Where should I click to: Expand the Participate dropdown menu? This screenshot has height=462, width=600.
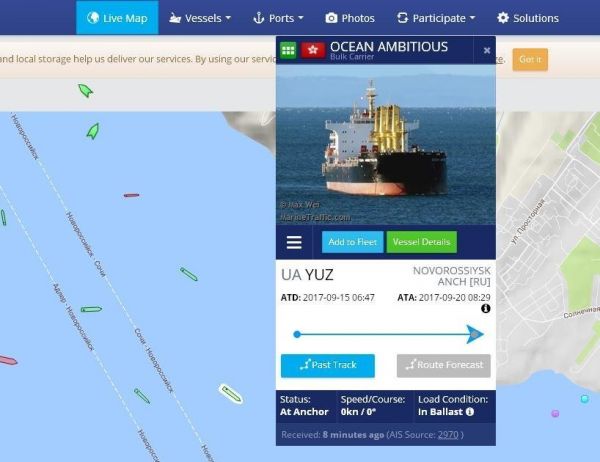[x=436, y=18]
